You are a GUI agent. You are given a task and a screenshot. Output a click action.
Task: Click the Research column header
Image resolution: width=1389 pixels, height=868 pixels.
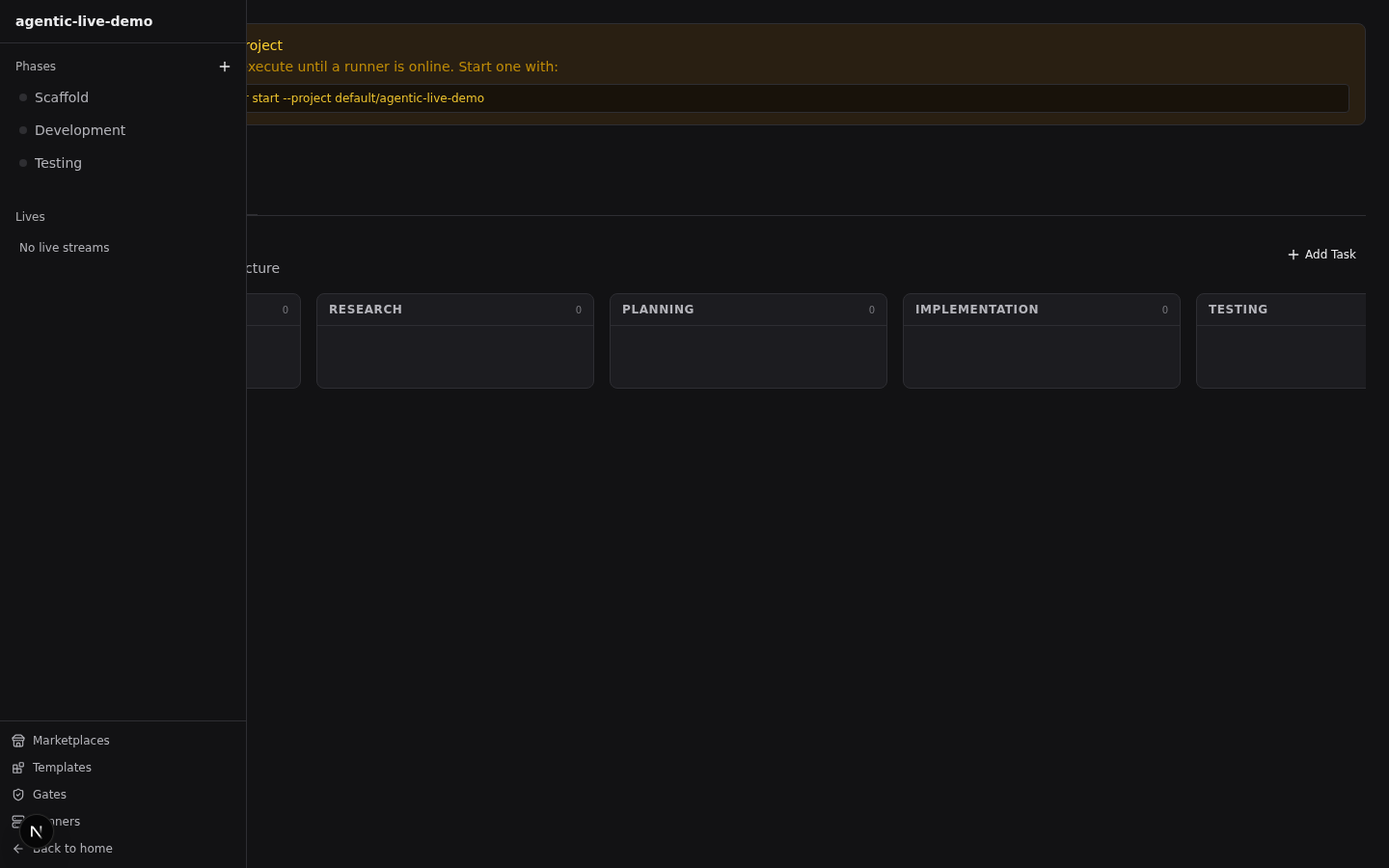coord(366,310)
